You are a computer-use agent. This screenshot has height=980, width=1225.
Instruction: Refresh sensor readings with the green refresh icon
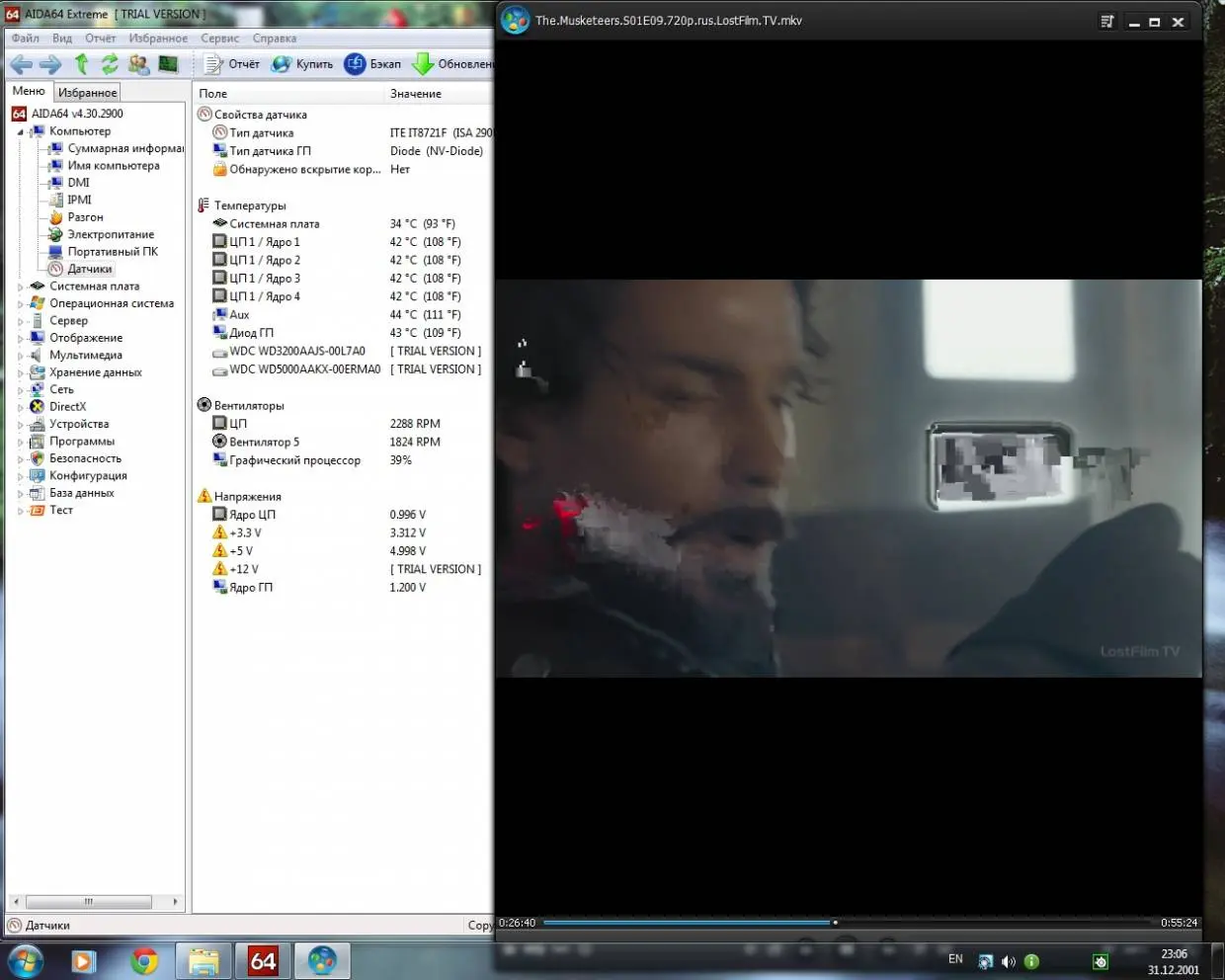coord(110,64)
